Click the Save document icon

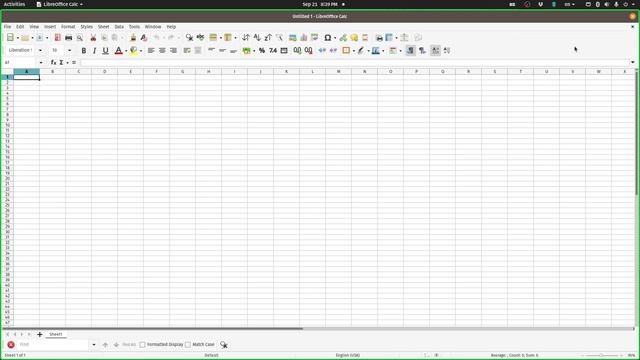pyautogui.click(x=40, y=38)
